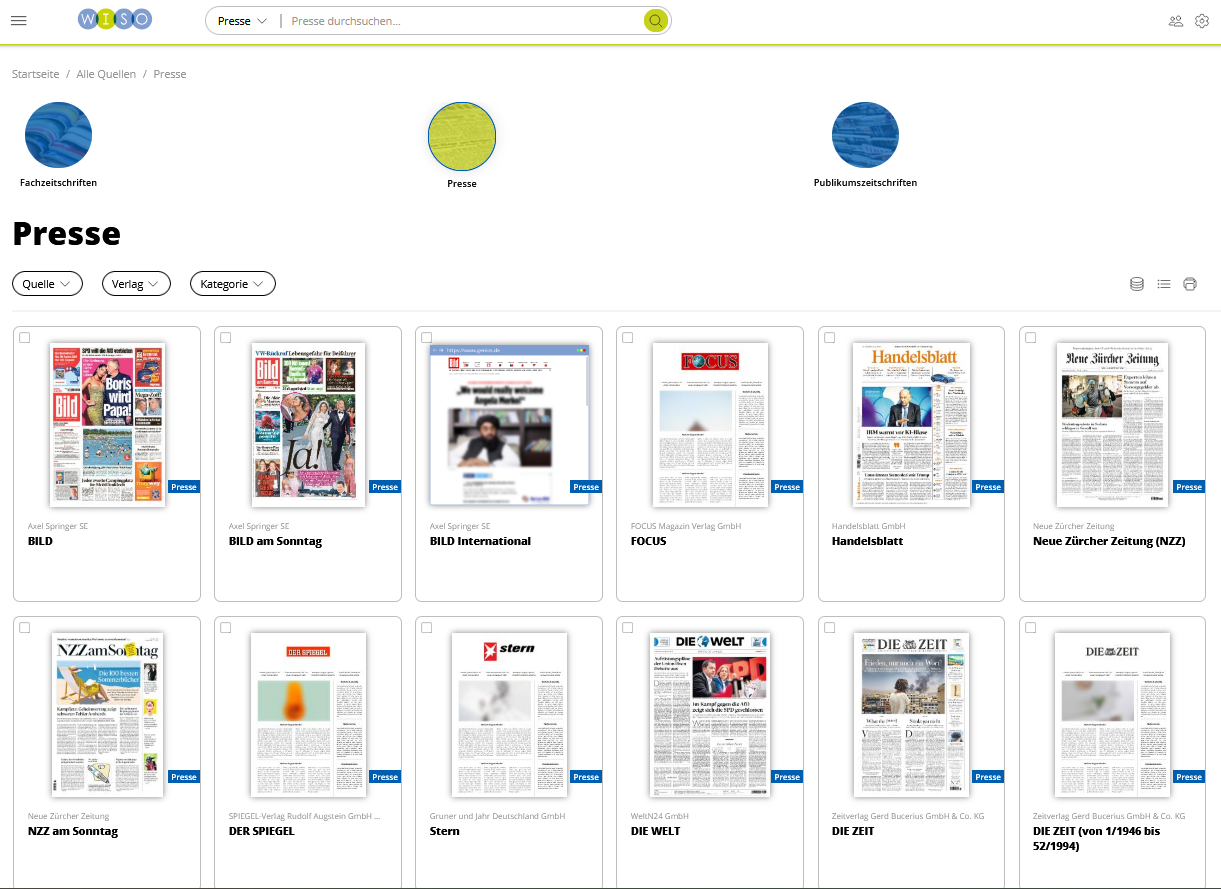Tick the BILD am Sonntag checkbox
This screenshot has height=889, width=1221.
click(x=226, y=338)
